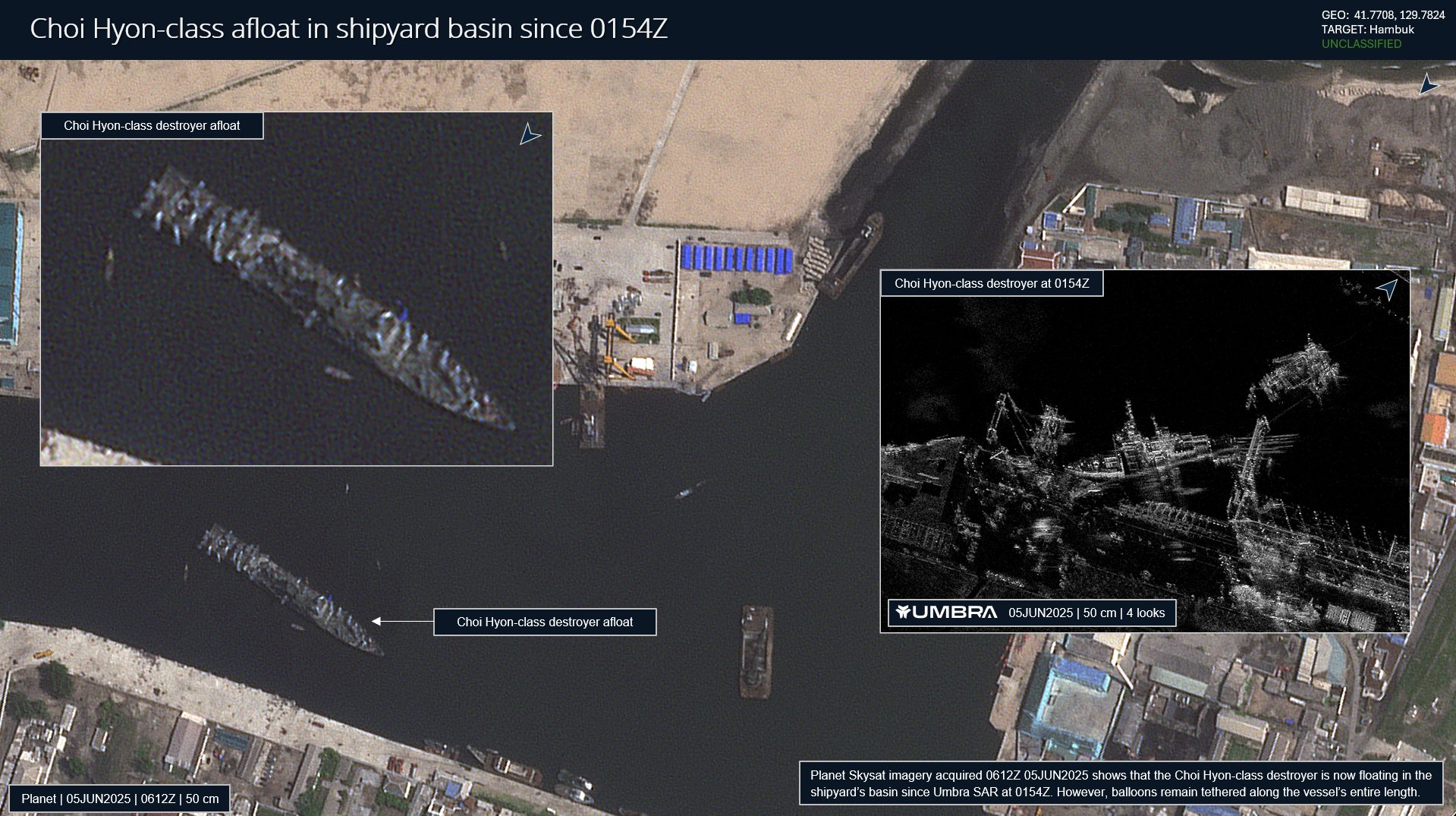Click the destroyer afloat in the main basin image
Image resolution: width=1456 pixels, height=816 pixels.
(291, 588)
